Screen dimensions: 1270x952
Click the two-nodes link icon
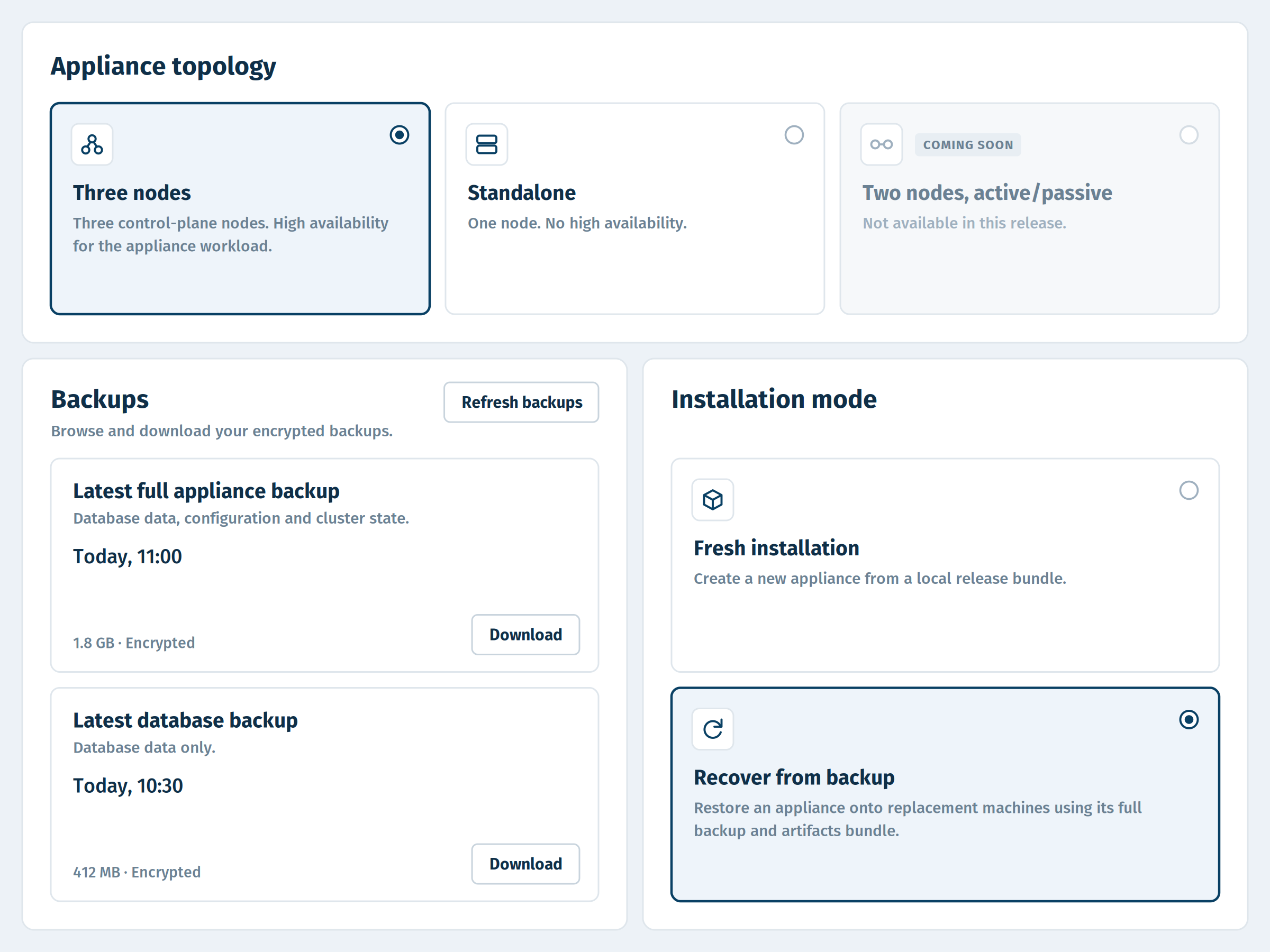(881, 144)
